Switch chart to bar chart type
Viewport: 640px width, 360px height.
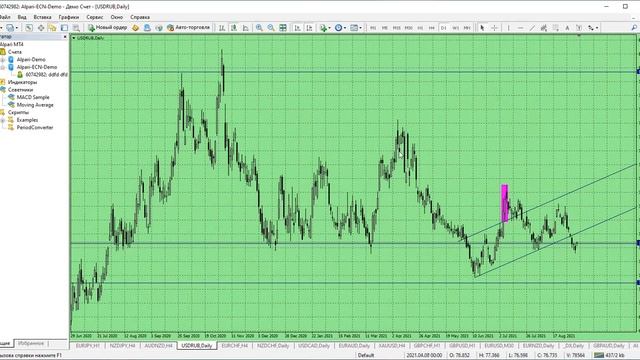tap(222, 28)
